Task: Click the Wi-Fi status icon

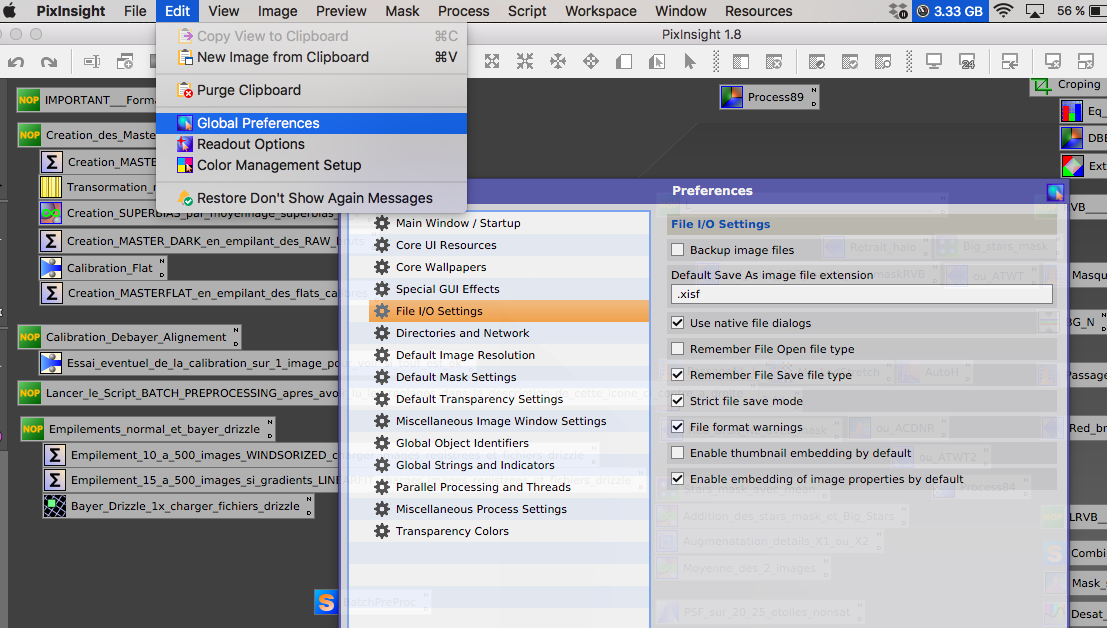Action: (x=1003, y=11)
